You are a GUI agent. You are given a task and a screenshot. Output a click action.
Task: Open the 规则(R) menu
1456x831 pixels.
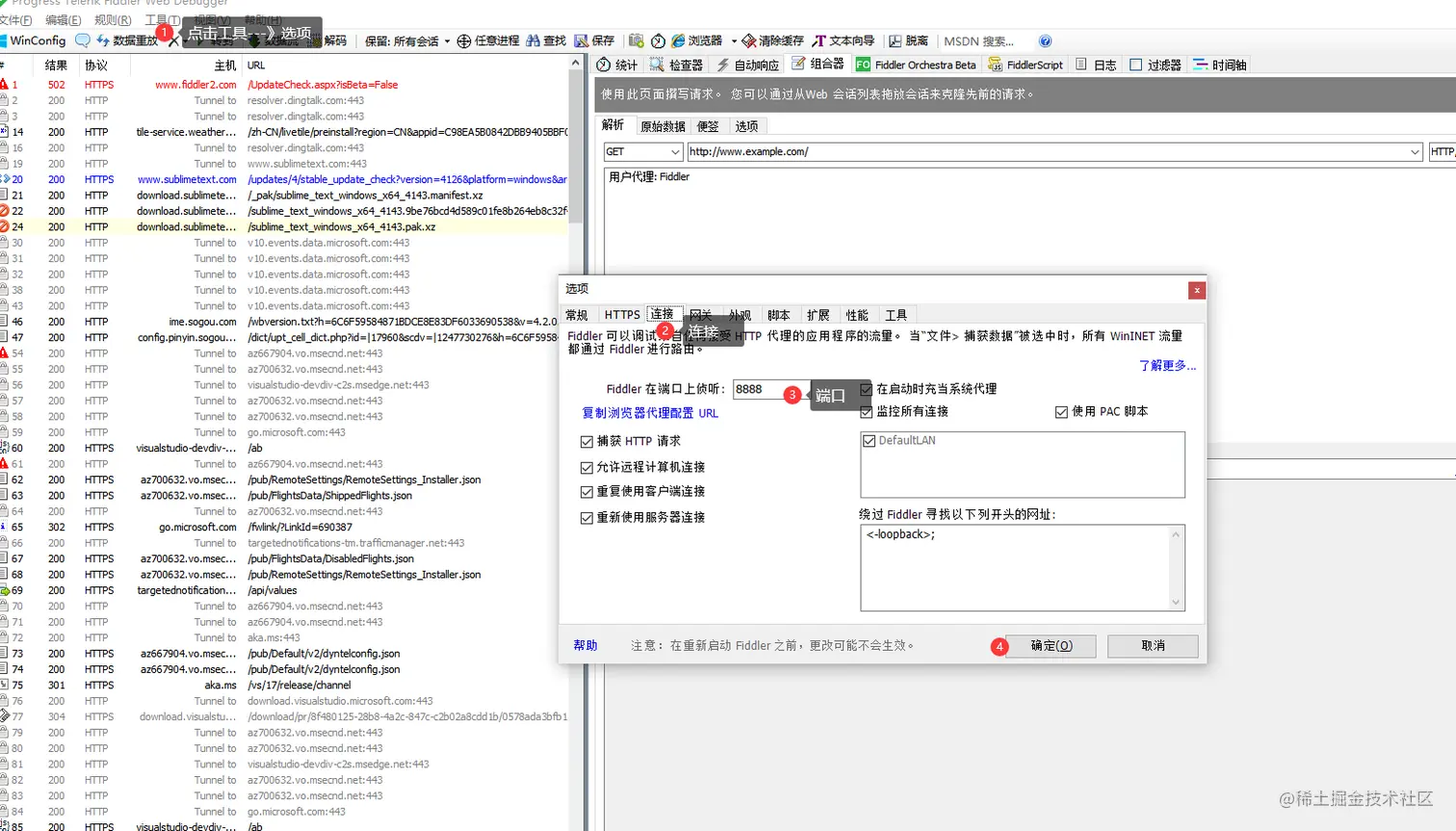coord(113,19)
